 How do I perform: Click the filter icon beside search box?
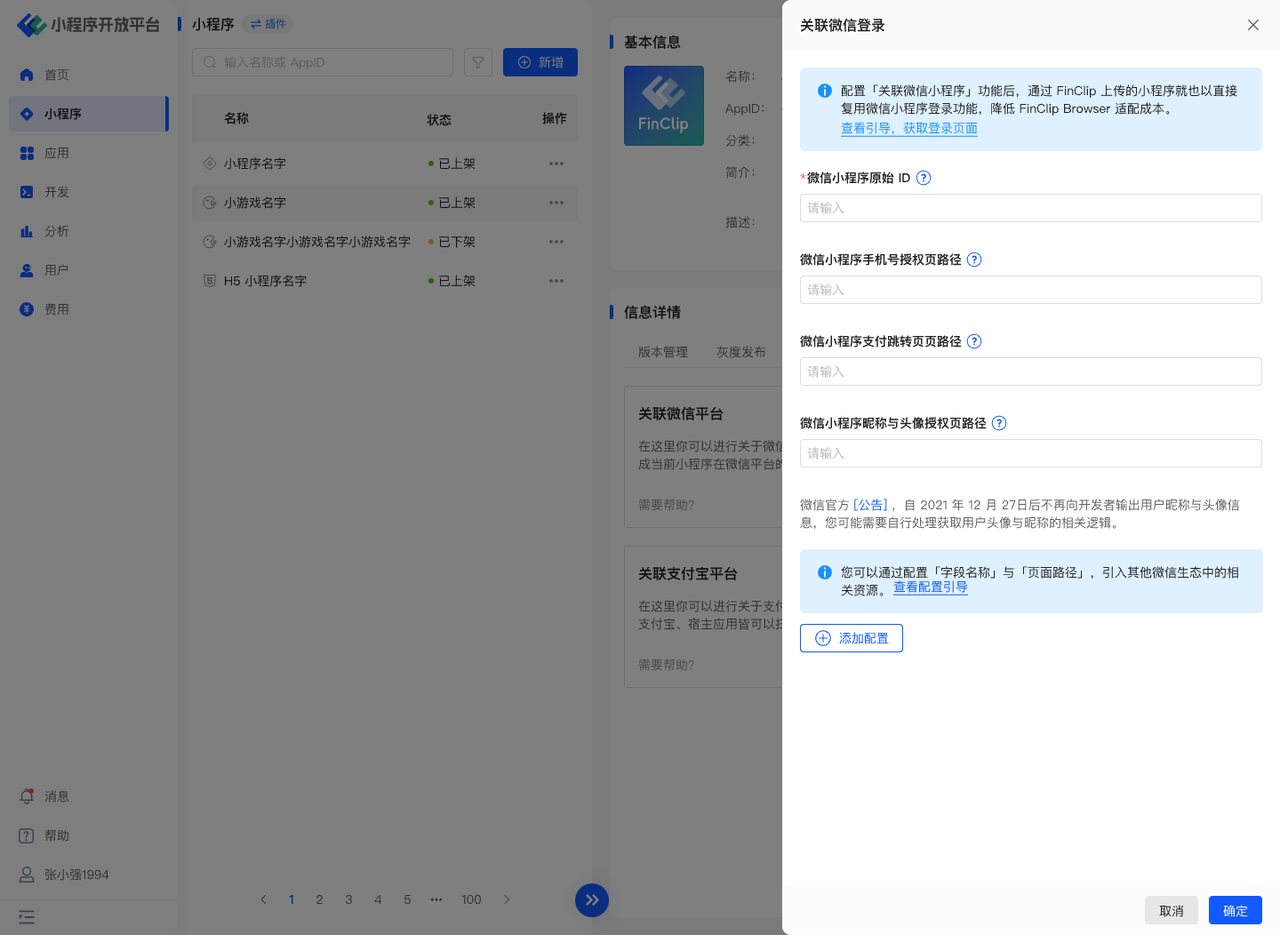pos(479,62)
